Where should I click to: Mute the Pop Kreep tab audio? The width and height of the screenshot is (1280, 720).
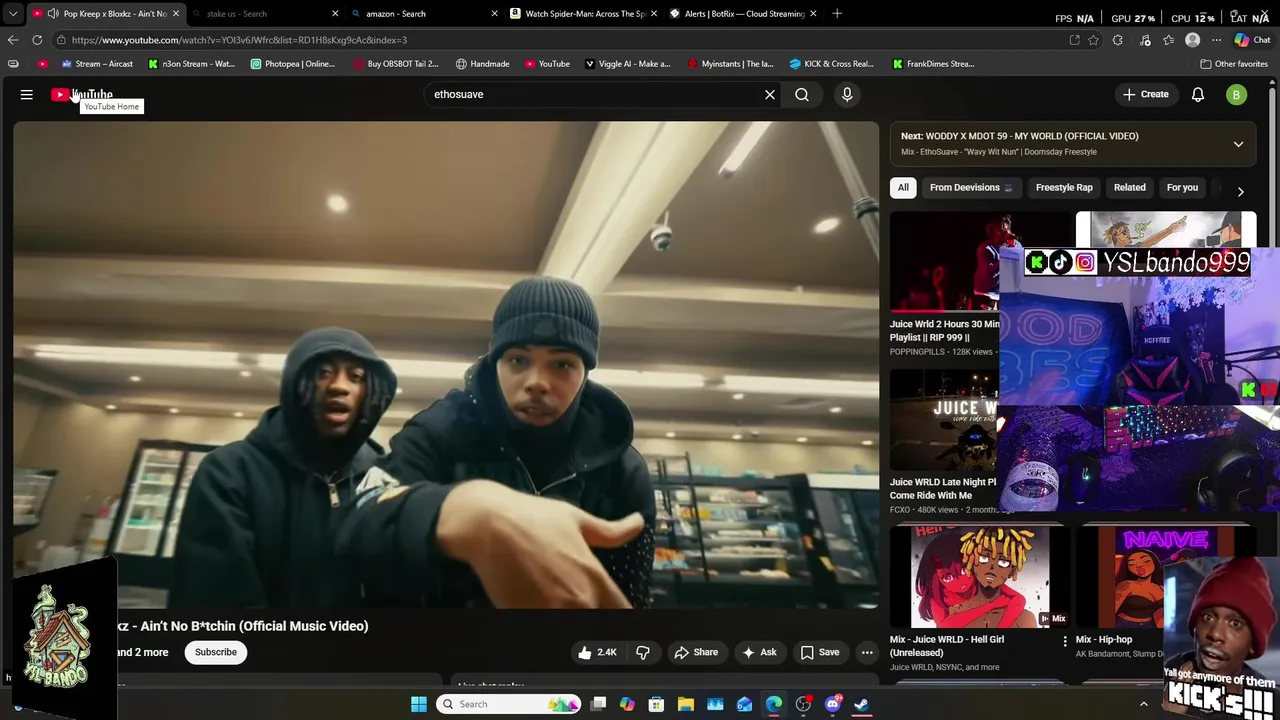click(x=53, y=13)
